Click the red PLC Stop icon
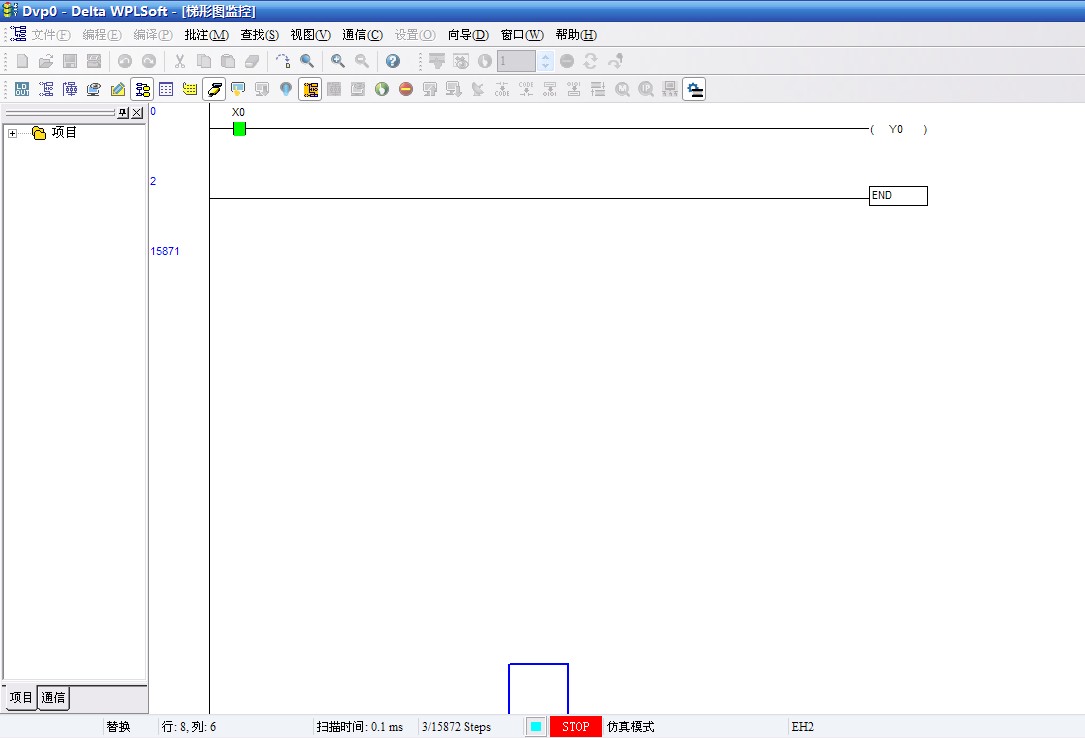The height and width of the screenshot is (738, 1085). click(x=405, y=89)
